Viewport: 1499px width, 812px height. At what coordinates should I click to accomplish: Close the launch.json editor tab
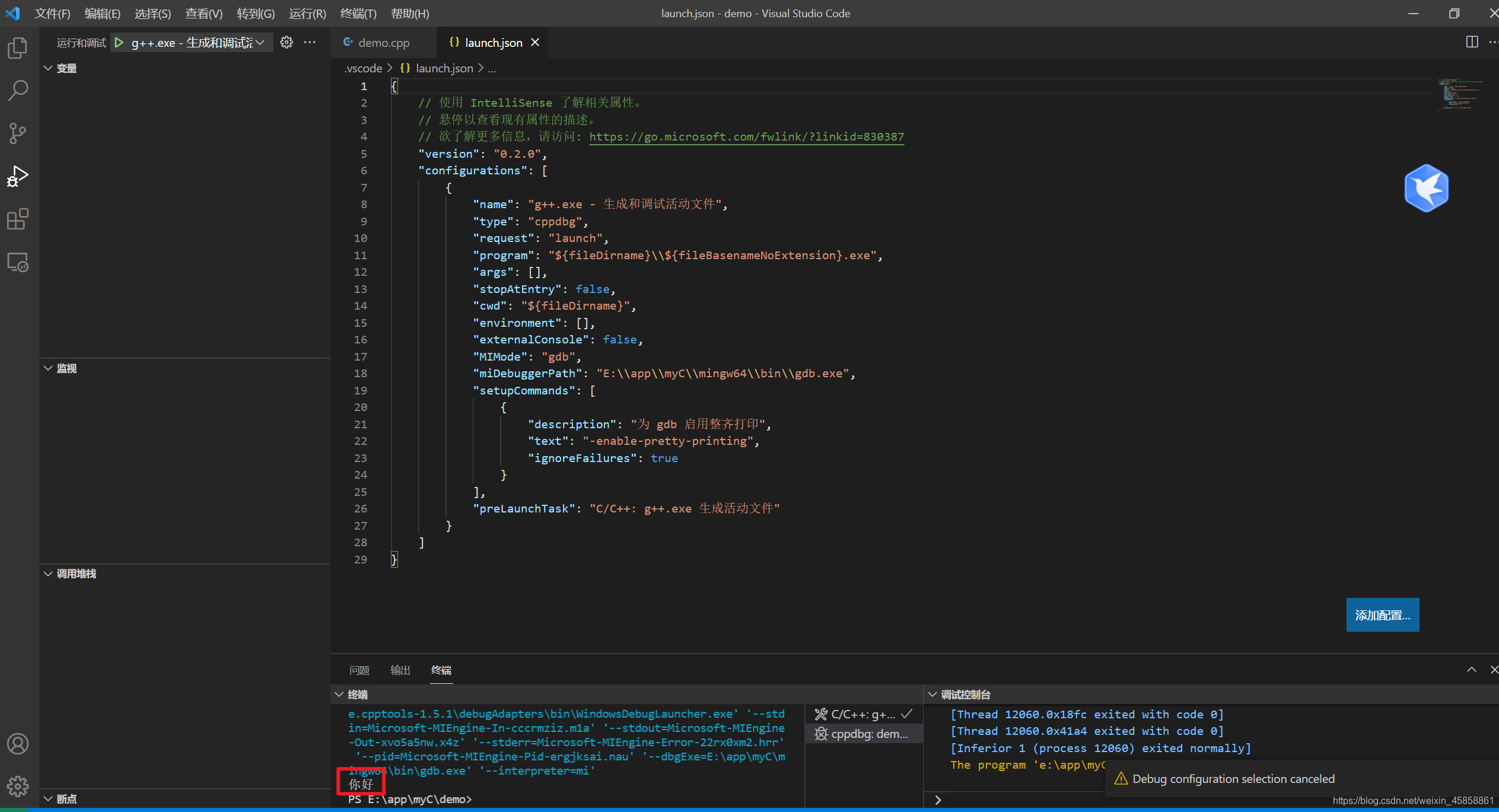[x=535, y=42]
